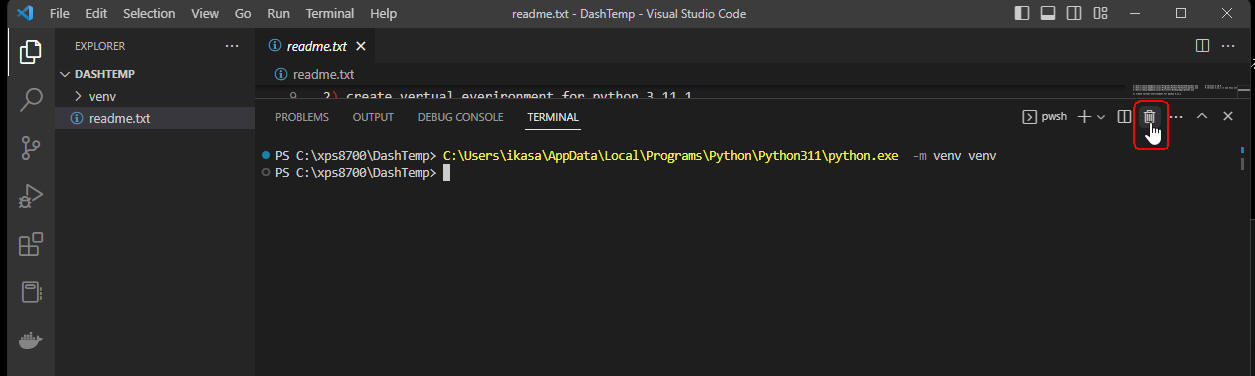The image size is (1255, 376).
Task: Open terminal panel more actions ellipsis
Action: click(x=1176, y=117)
